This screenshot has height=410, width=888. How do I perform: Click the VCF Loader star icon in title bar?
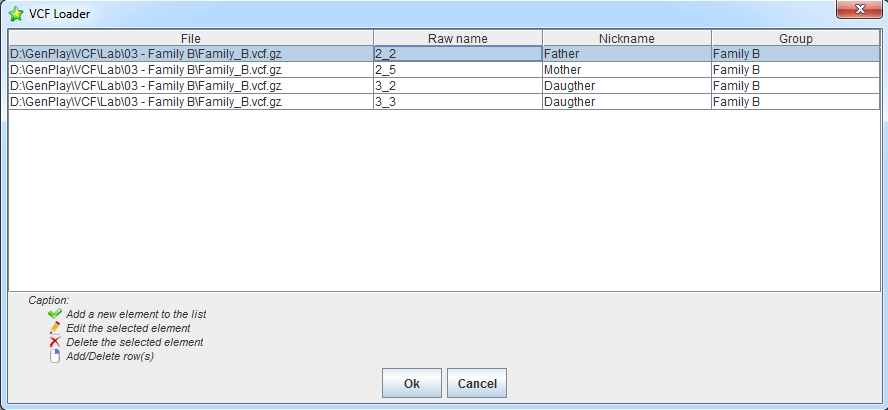coord(16,14)
